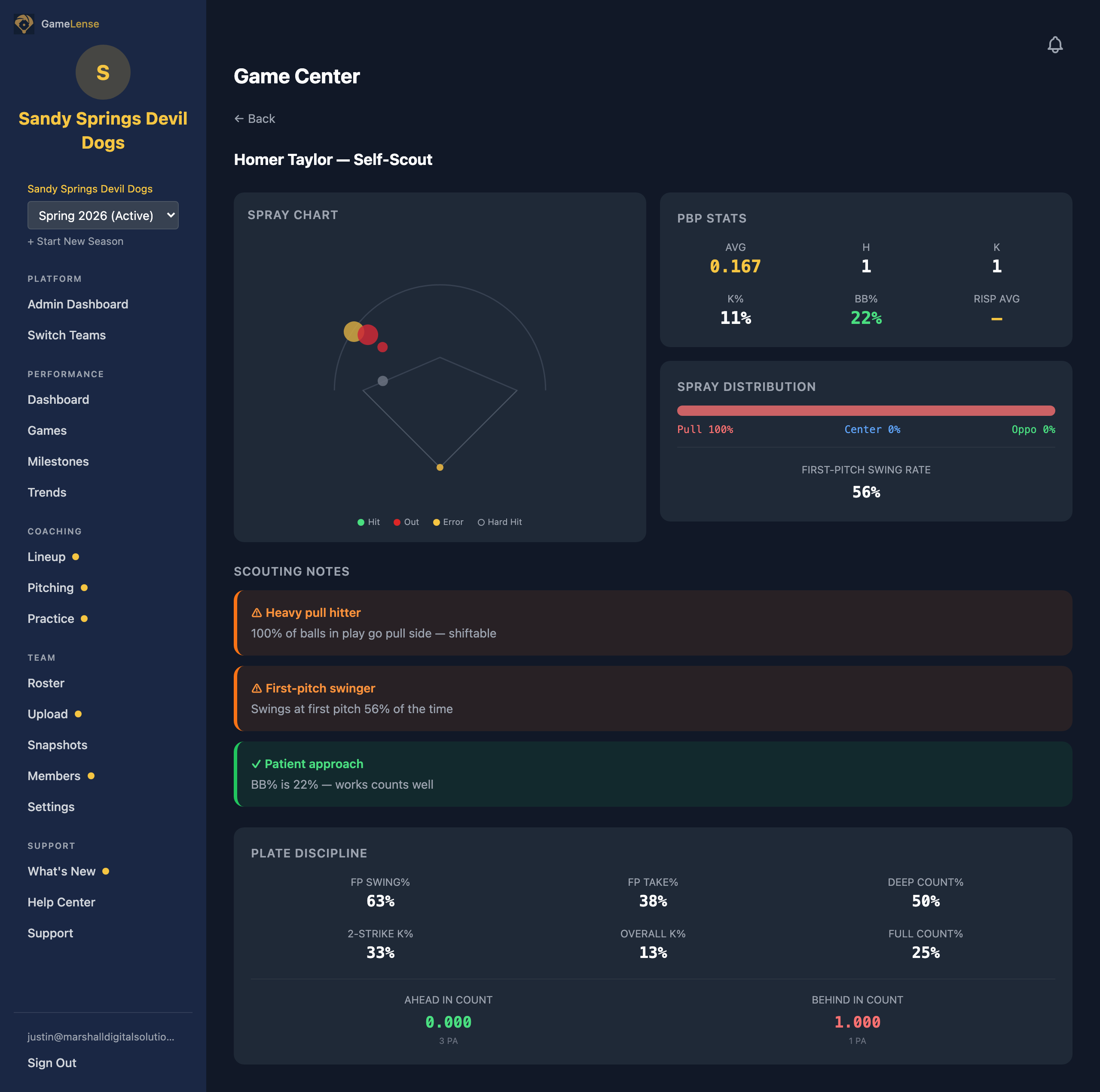Image resolution: width=1100 pixels, height=1092 pixels.
Task: Open the Performance Dashboard page
Action: [58, 400]
